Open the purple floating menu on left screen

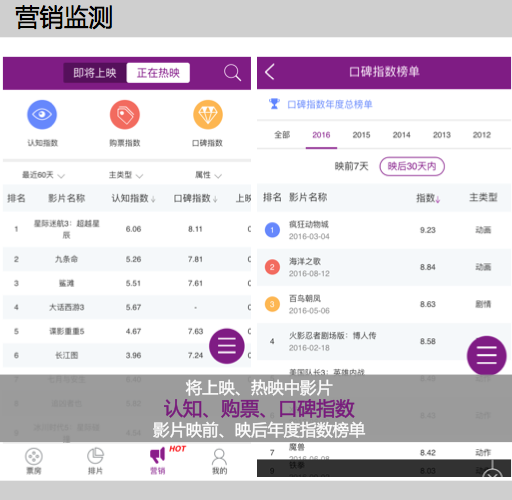click(227, 346)
